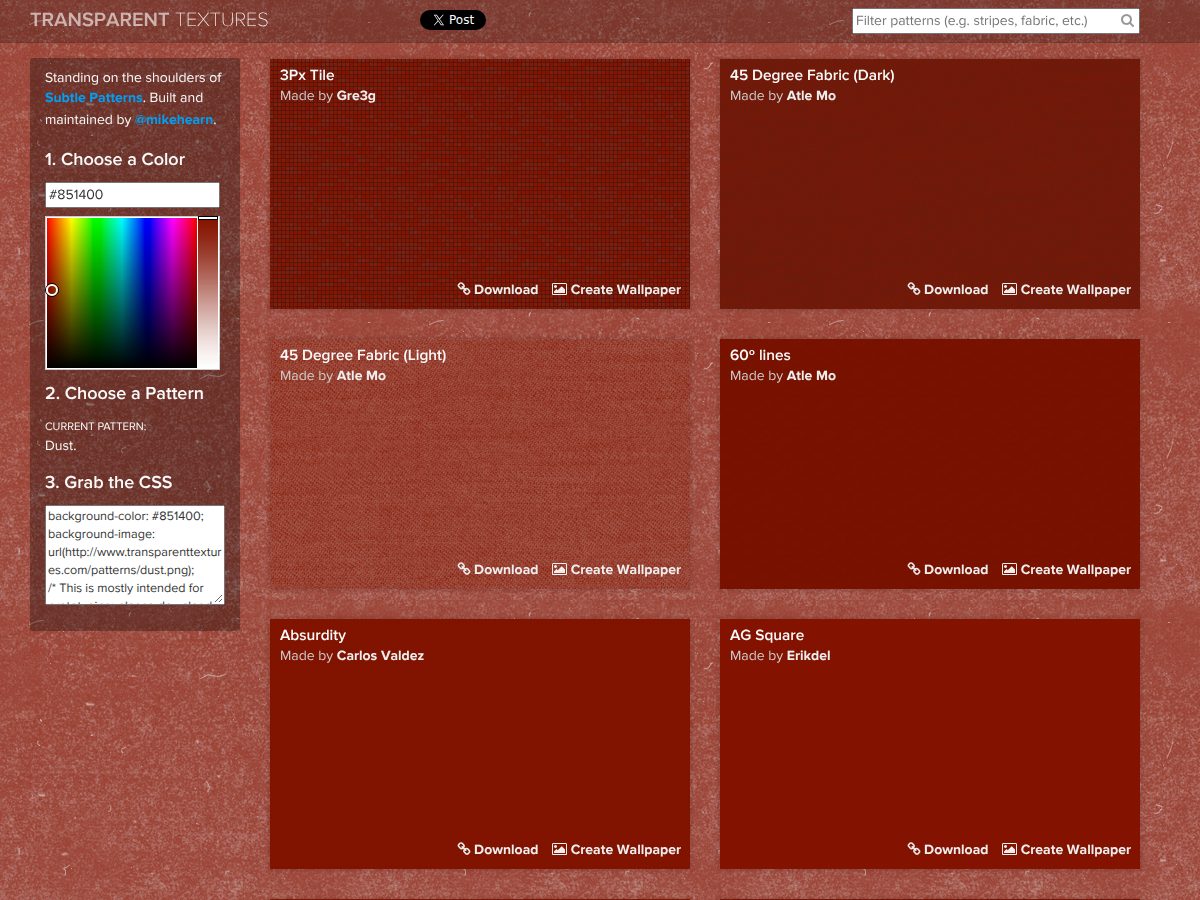This screenshot has height=900, width=1200.
Task: Click the '1. Choose a Color' heading
Action: tap(115, 160)
